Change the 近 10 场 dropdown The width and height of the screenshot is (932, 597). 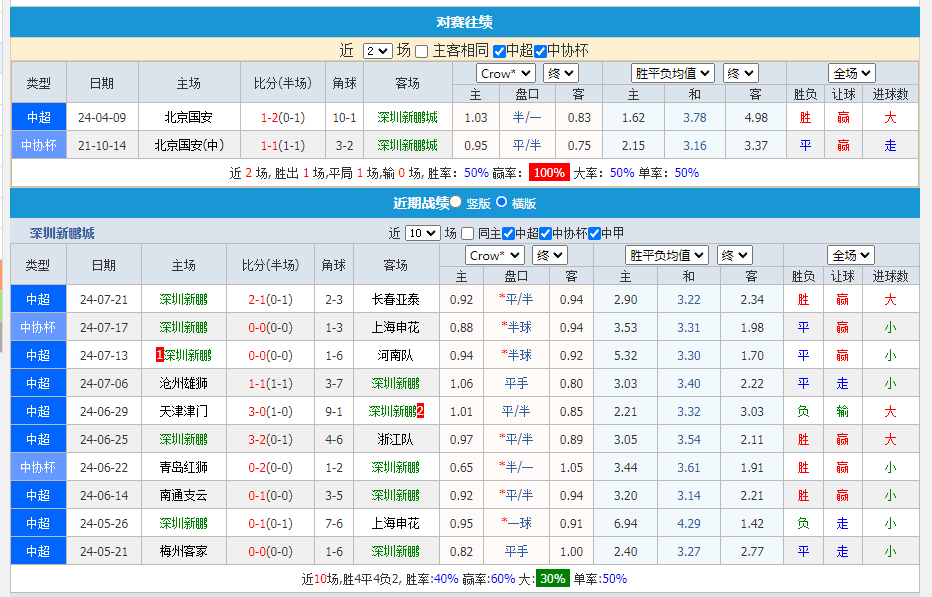[x=422, y=233]
